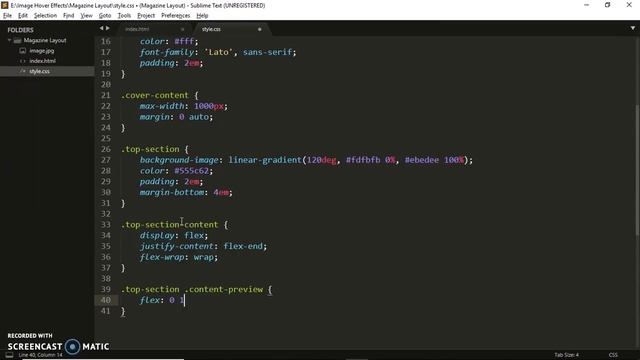The width and height of the screenshot is (640, 360).
Task: Restore down the Sublime Text window
Action: point(608,5)
